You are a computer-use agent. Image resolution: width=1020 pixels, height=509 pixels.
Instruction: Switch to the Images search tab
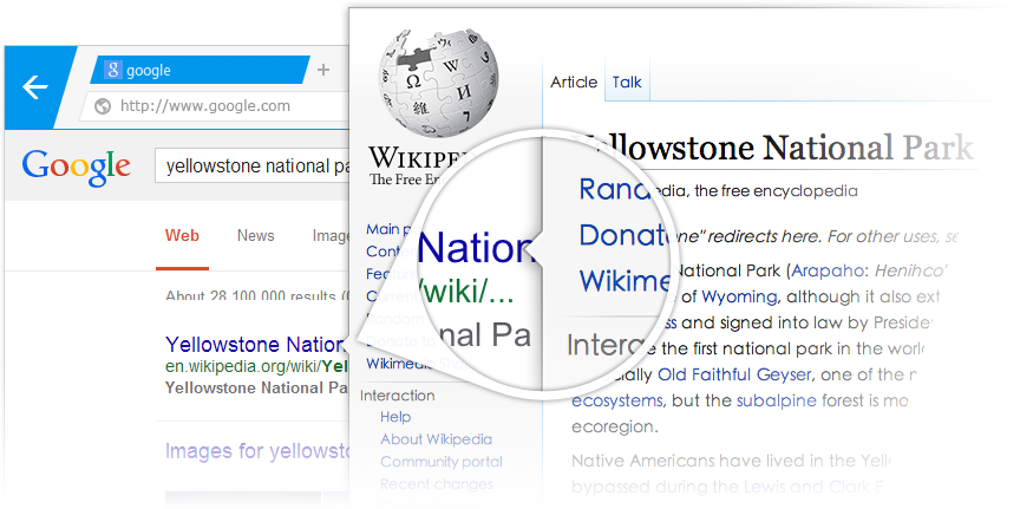[x=331, y=236]
